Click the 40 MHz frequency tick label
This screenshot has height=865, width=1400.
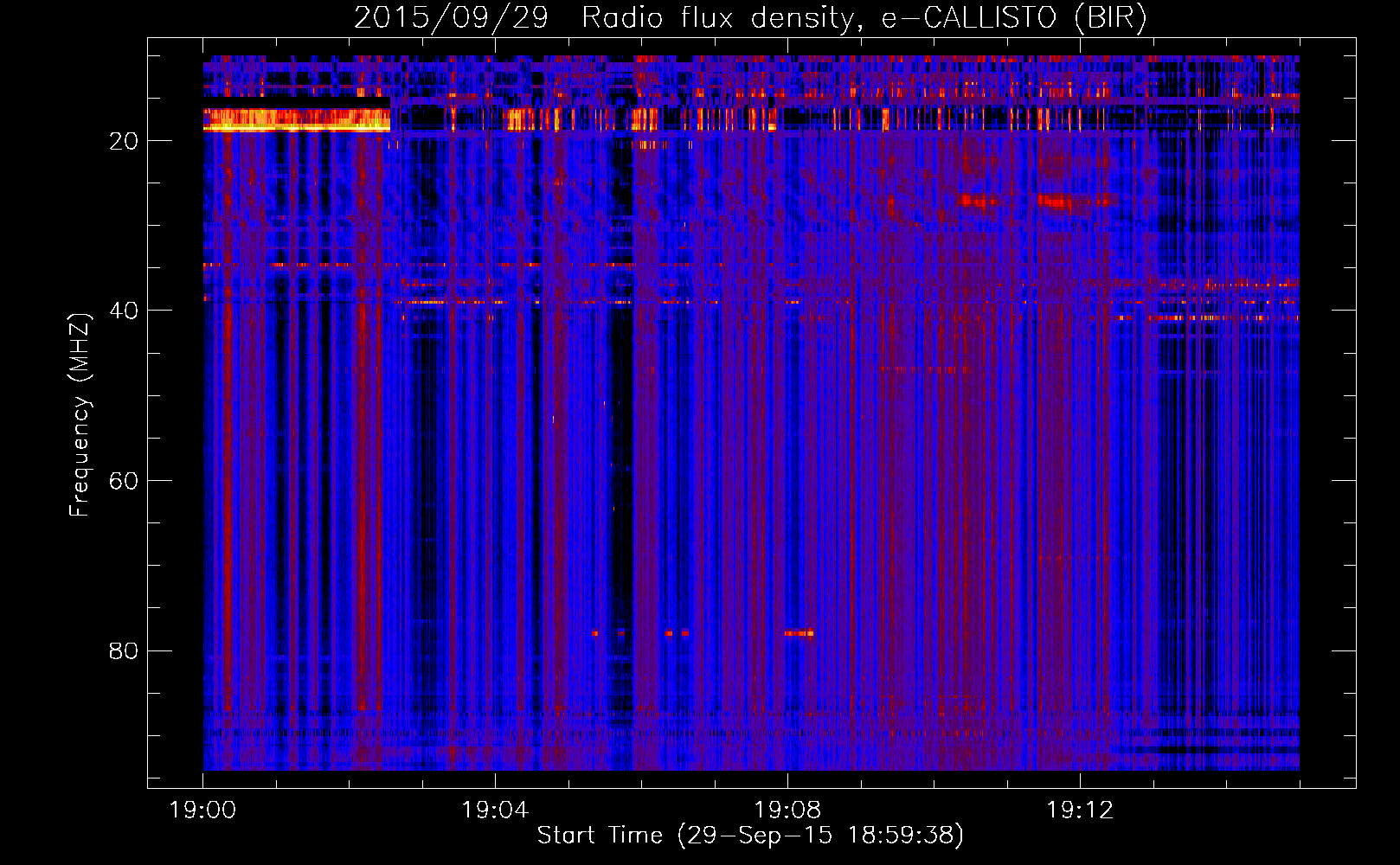pyautogui.click(x=124, y=311)
